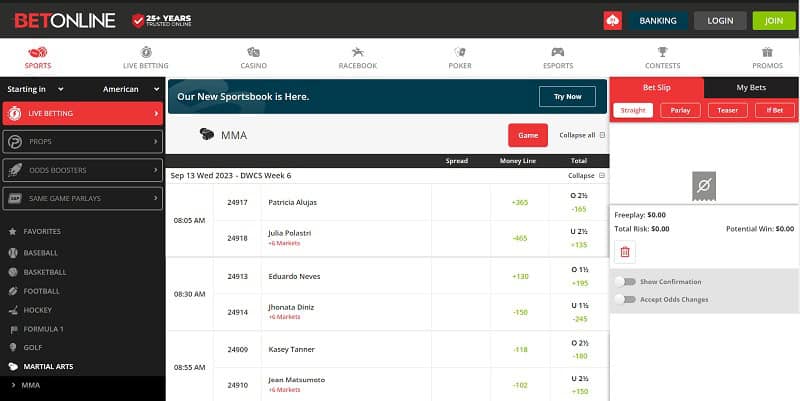The image size is (800, 401).
Task: Click the Live Betting stopwatch icon
Action: 15,113
